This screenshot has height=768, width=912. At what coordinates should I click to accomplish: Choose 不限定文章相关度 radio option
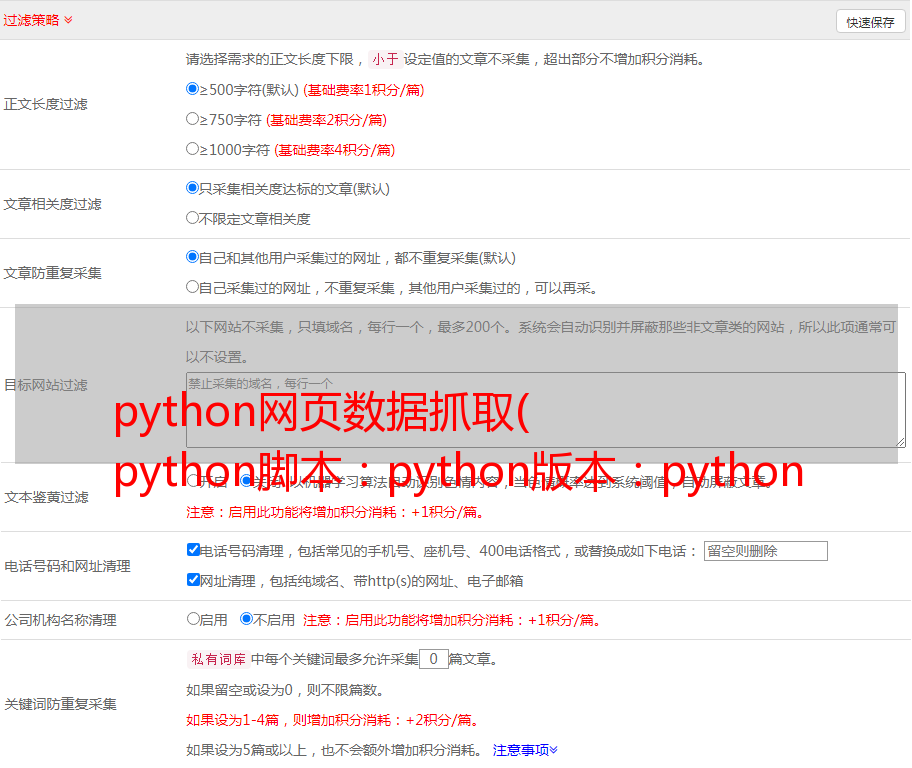coord(193,217)
